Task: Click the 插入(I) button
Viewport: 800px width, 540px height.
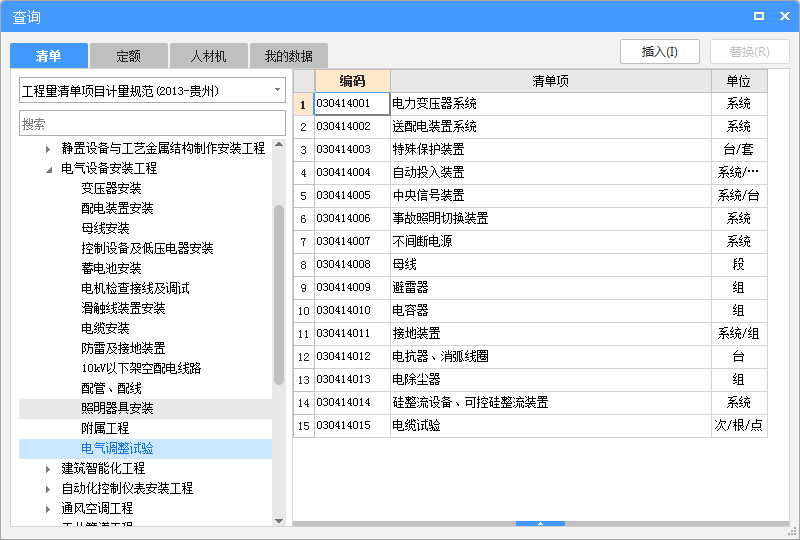Action: pyautogui.click(x=660, y=52)
